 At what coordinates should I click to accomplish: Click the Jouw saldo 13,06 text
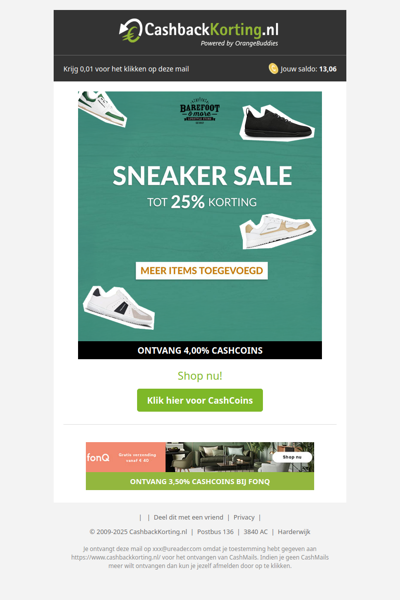point(309,69)
